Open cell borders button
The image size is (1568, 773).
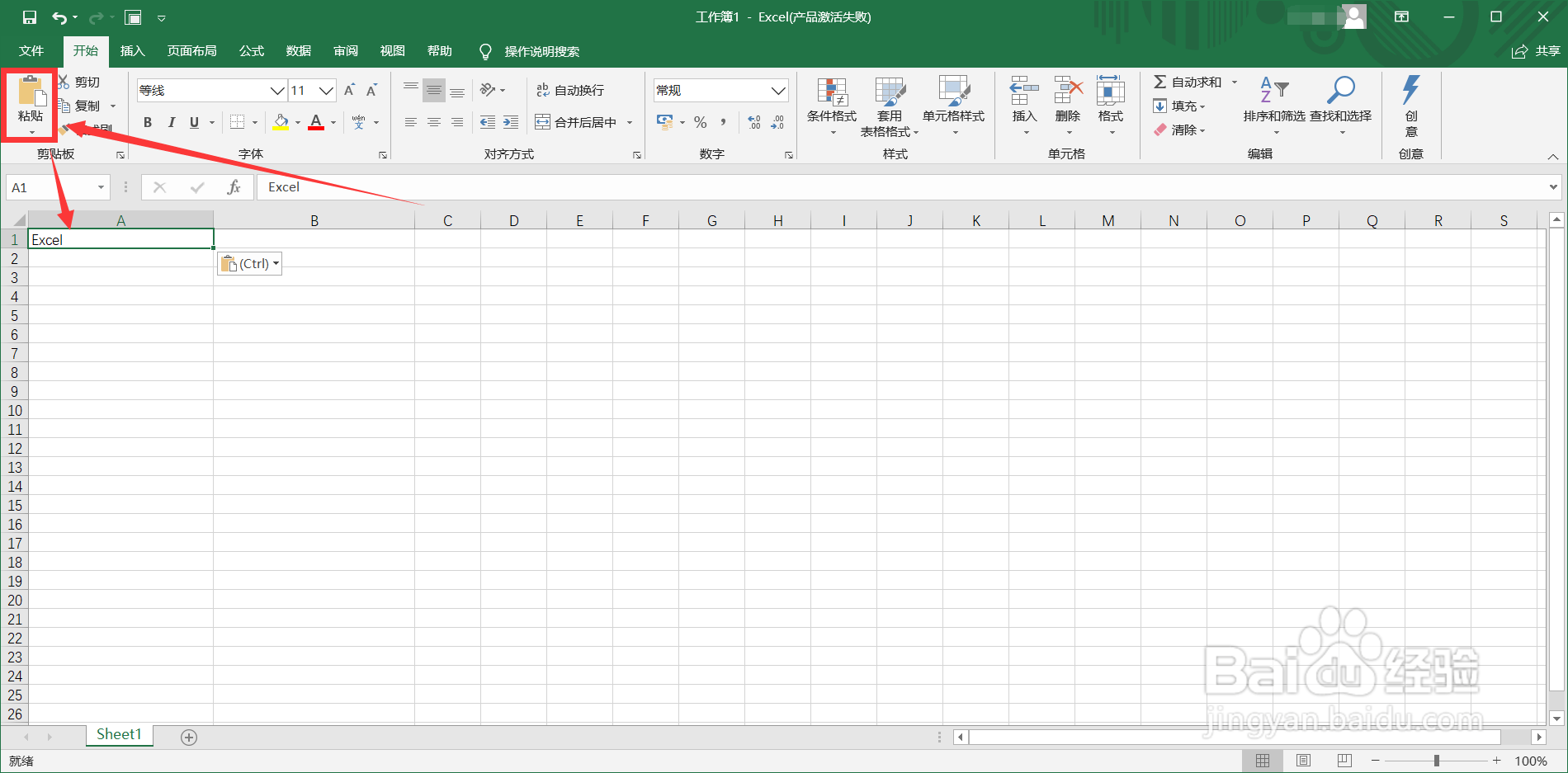[x=238, y=122]
